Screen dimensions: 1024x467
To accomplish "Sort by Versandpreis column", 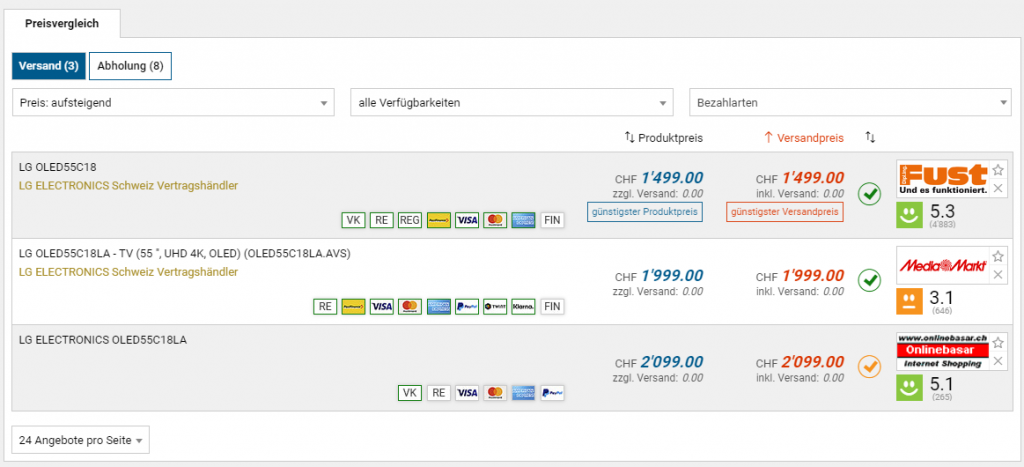I will 804,138.
